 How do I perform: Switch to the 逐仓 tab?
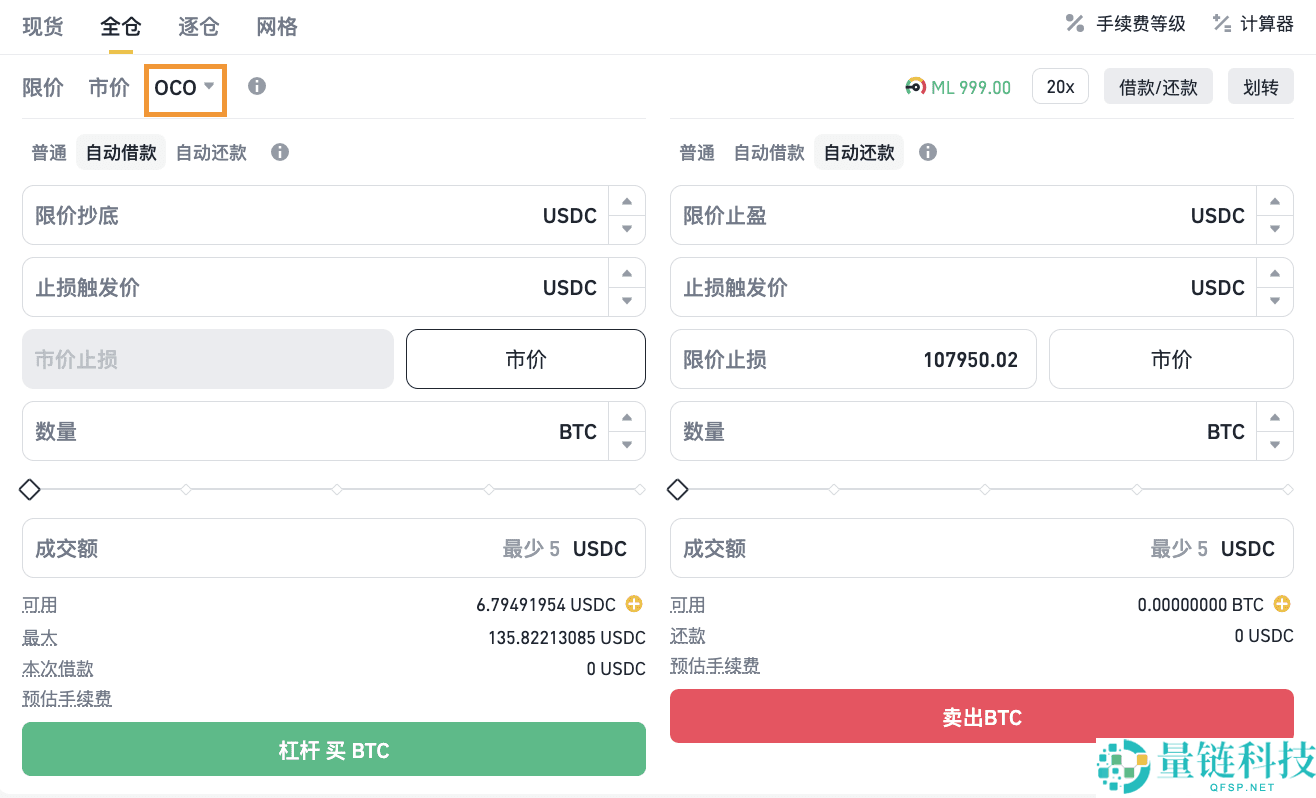click(x=197, y=27)
